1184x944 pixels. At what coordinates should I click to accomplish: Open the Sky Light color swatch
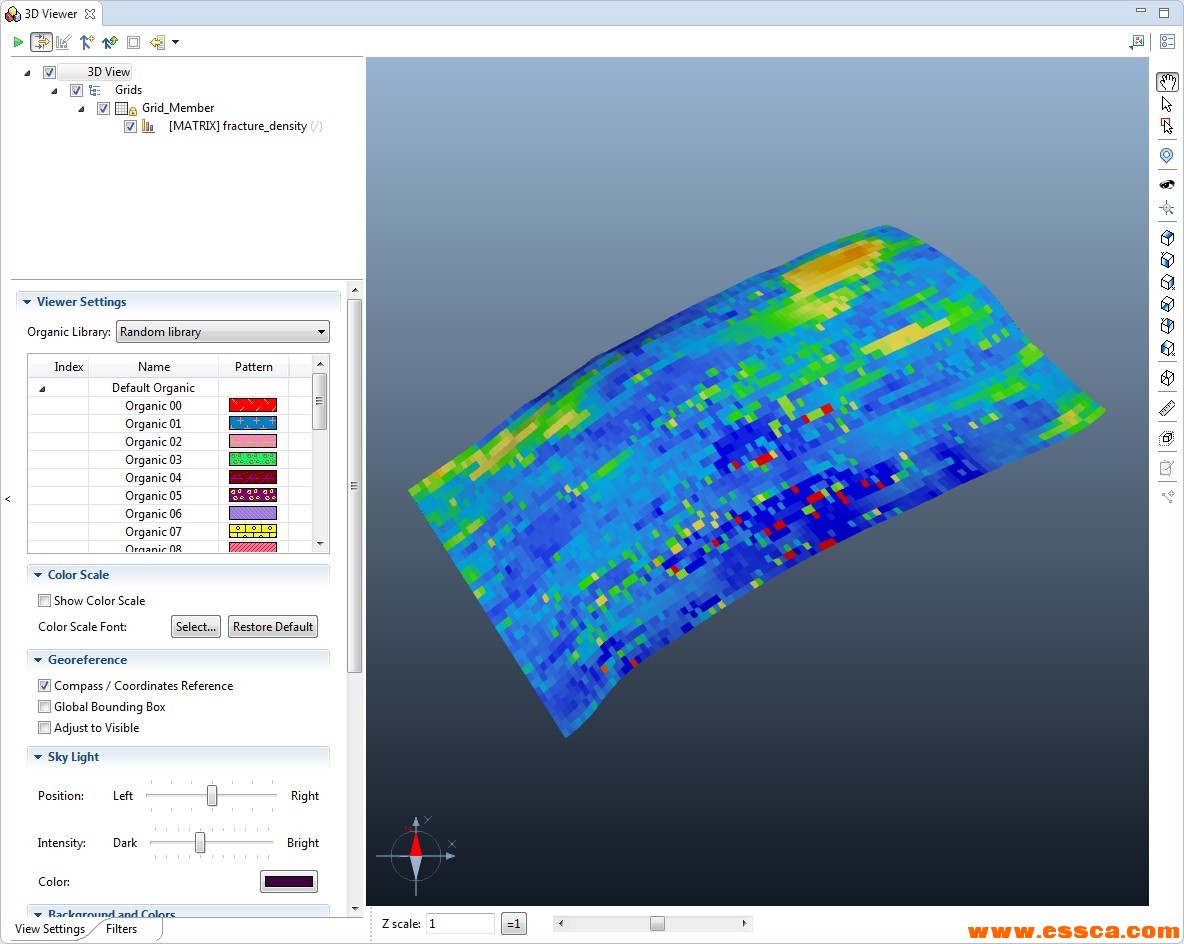pyautogui.click(x=288, y=882)
